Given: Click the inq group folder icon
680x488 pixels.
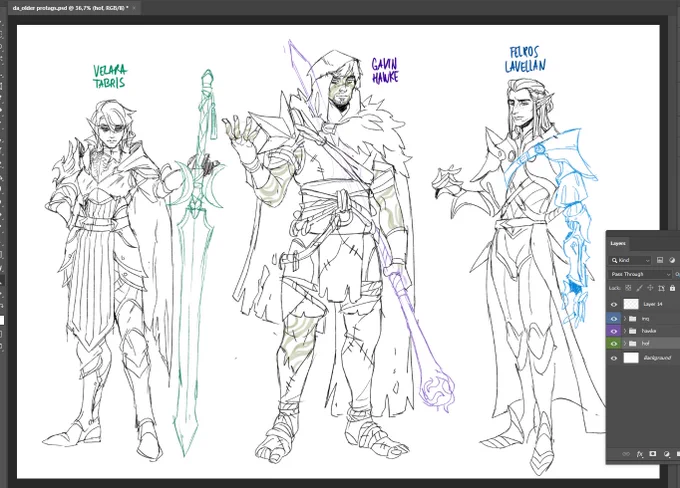Looking at the screenshot, I should coord(633,319).
